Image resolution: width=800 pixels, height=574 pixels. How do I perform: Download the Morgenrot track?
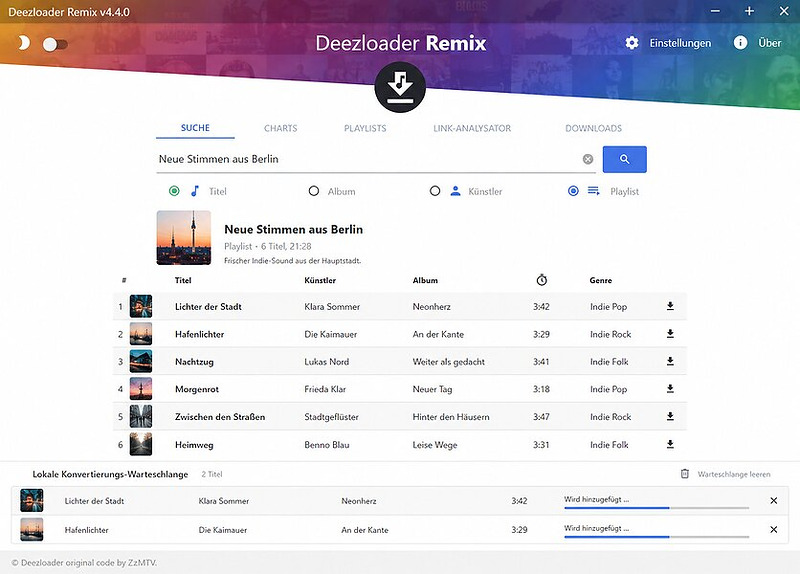coord(670,389)
